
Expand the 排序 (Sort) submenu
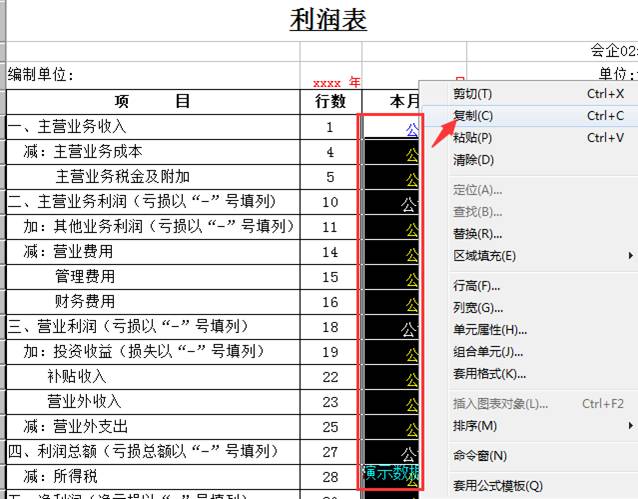pos(475,426)
